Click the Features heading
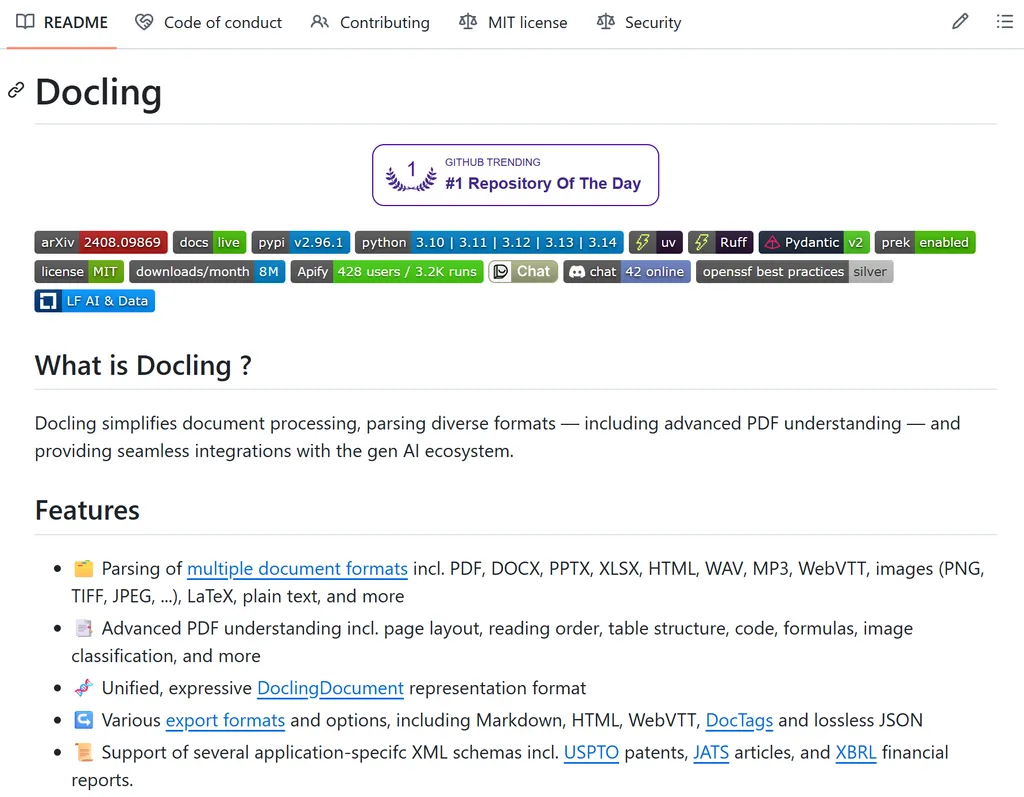 click(88, 510)
